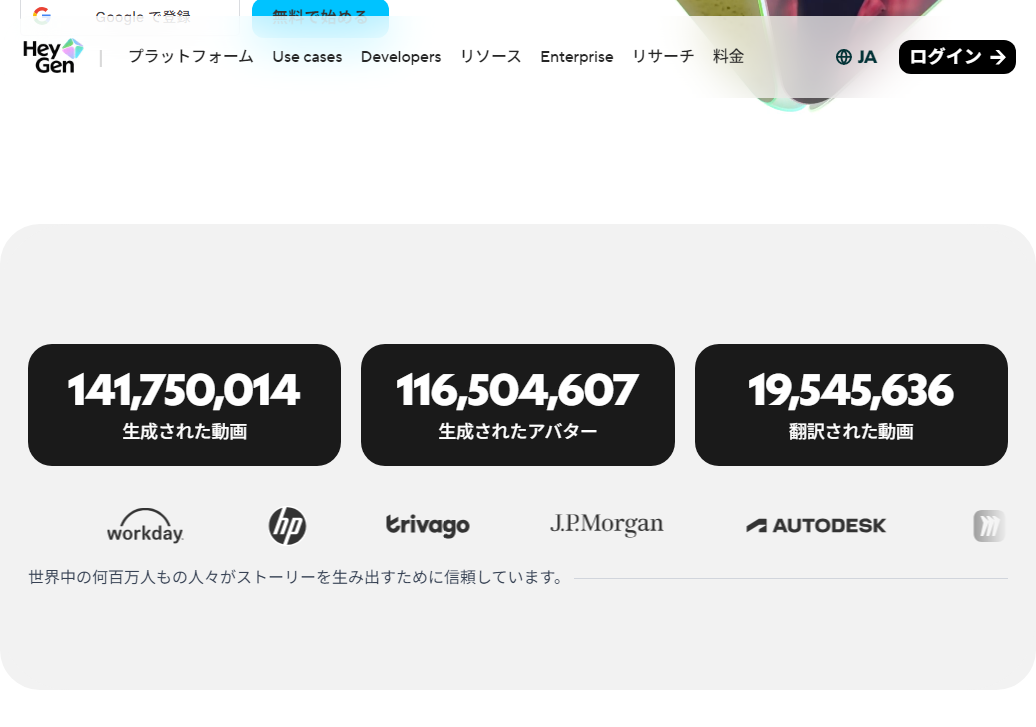The image size is (1036, 727).
Task: Click the 19,545,636 translated videos card
Action: tap(851, 404)
